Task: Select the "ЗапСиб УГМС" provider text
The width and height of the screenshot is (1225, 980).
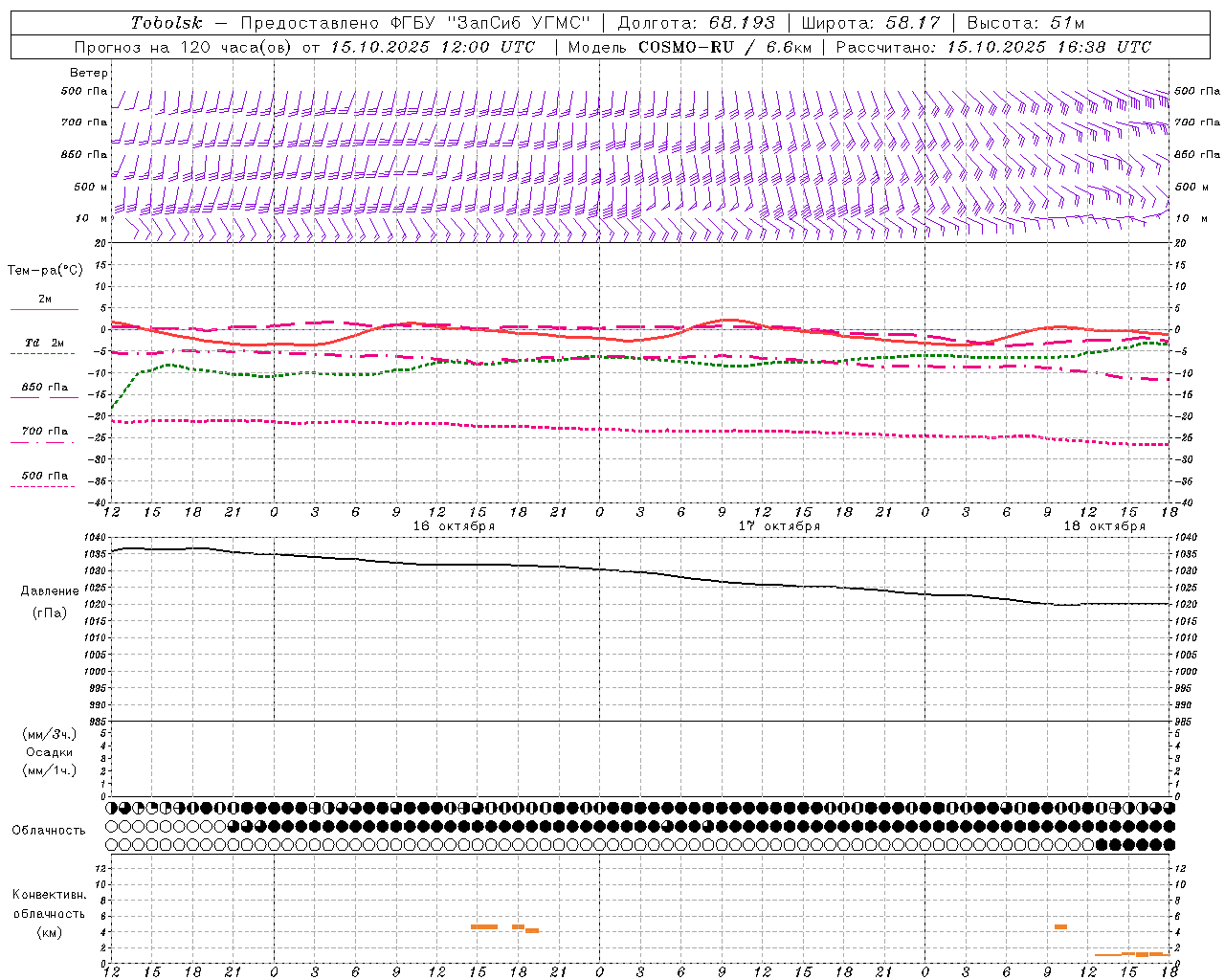Action: click(x=521, y=23)
